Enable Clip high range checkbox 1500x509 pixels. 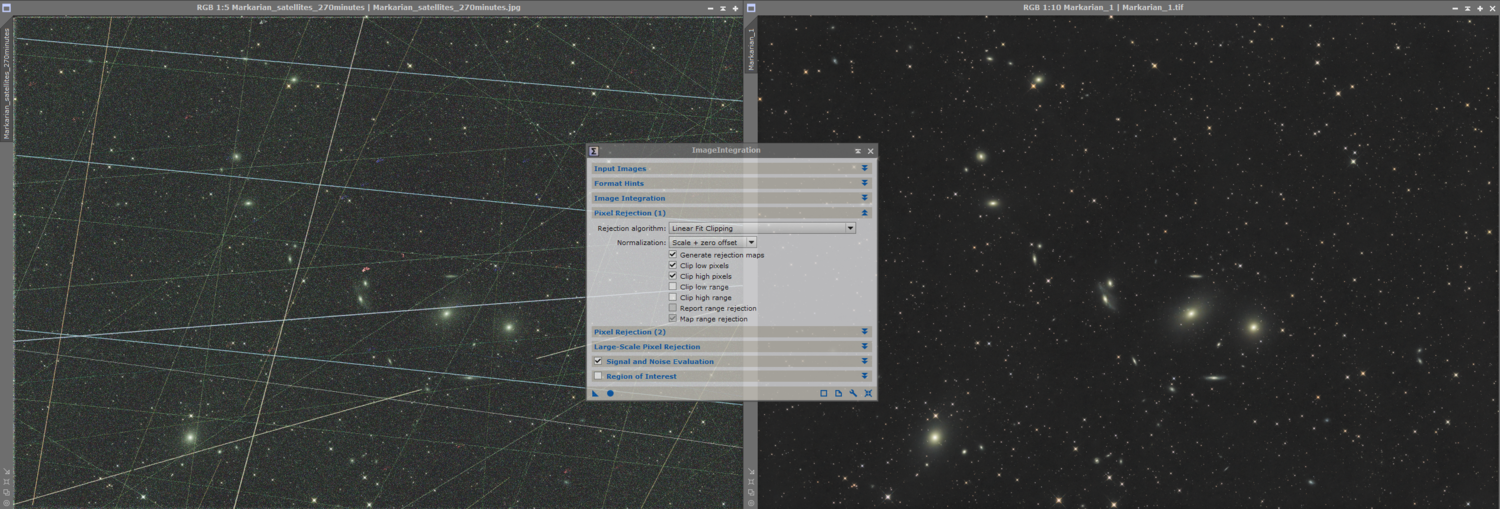(673, 298)
